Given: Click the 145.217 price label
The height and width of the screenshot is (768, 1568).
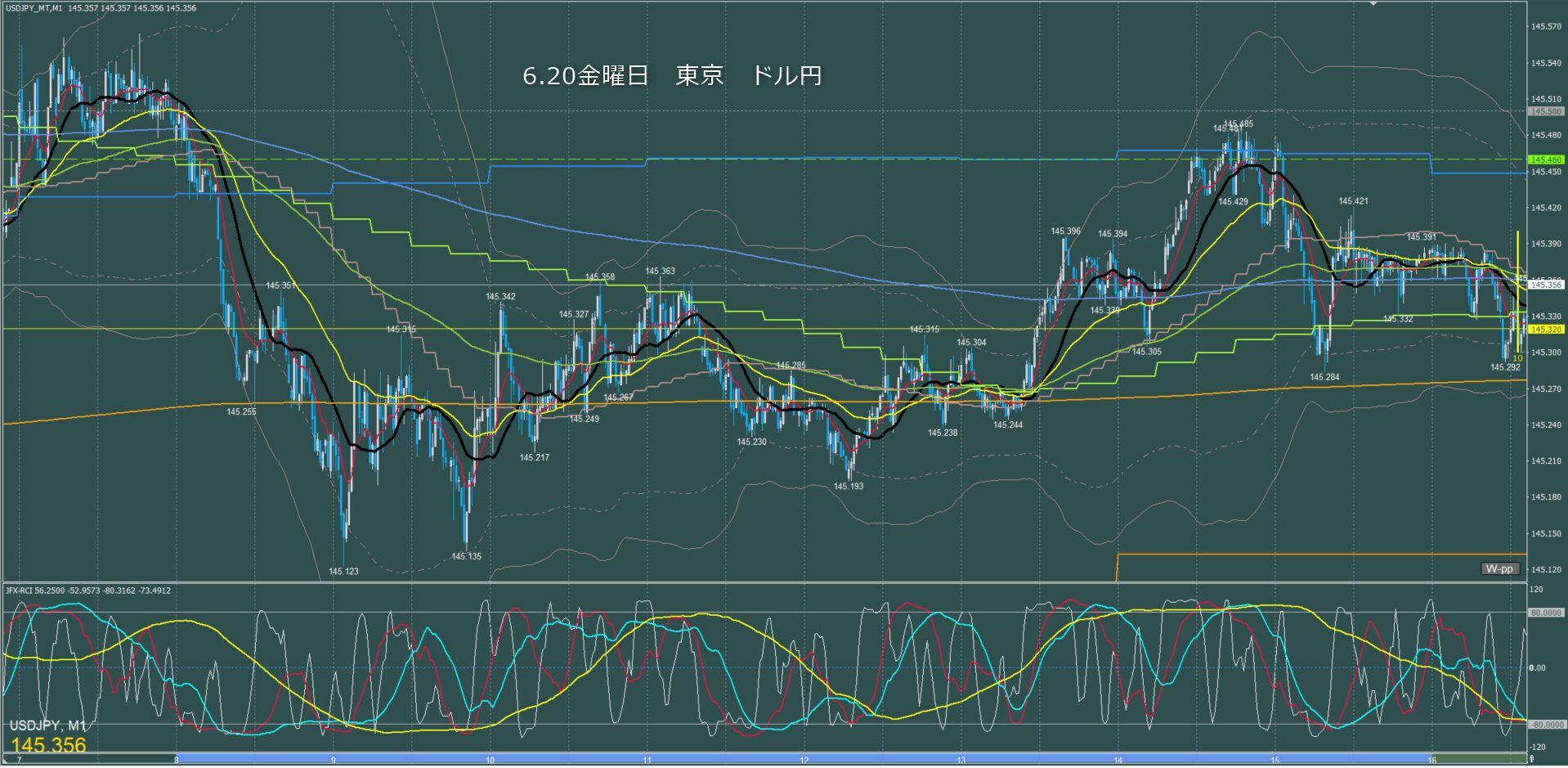Looking at the screenshot, I should point(535,457).
